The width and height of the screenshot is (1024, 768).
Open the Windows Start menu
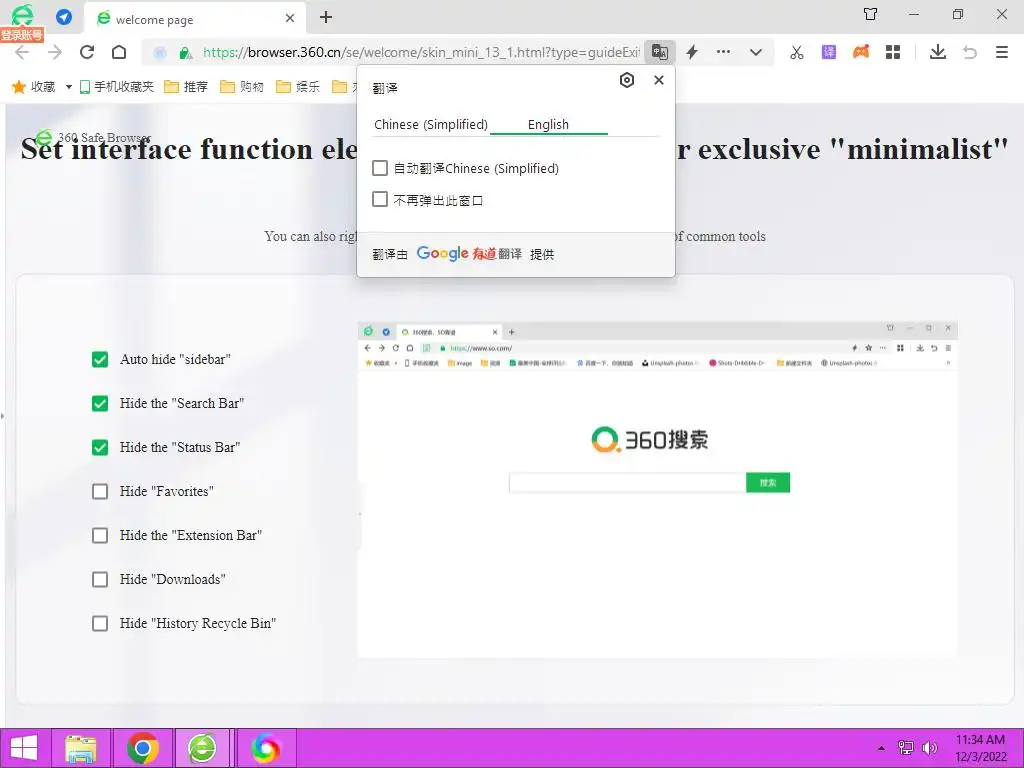tap(24, 748)
